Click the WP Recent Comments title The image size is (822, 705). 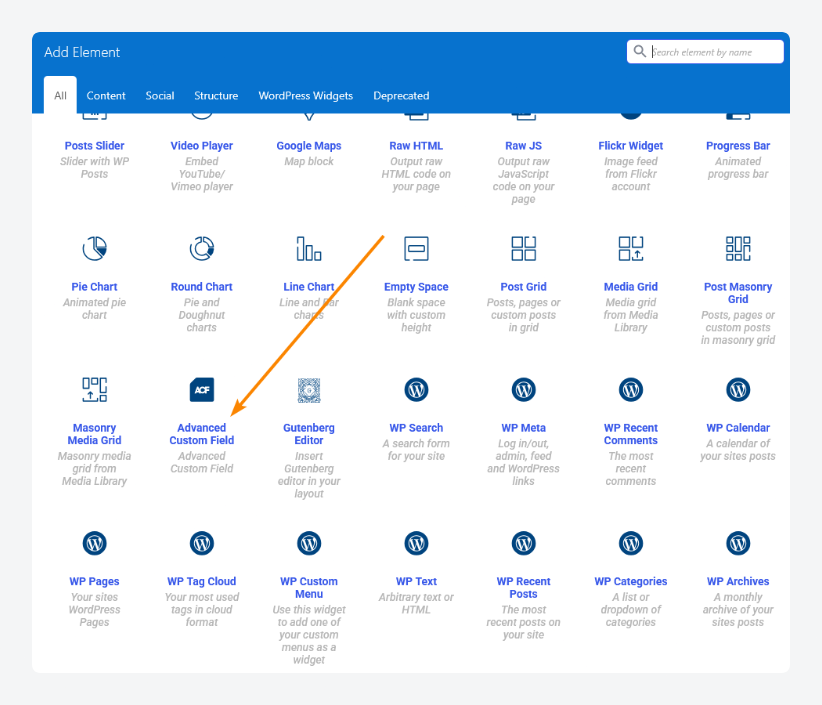(x=631, y=434)
